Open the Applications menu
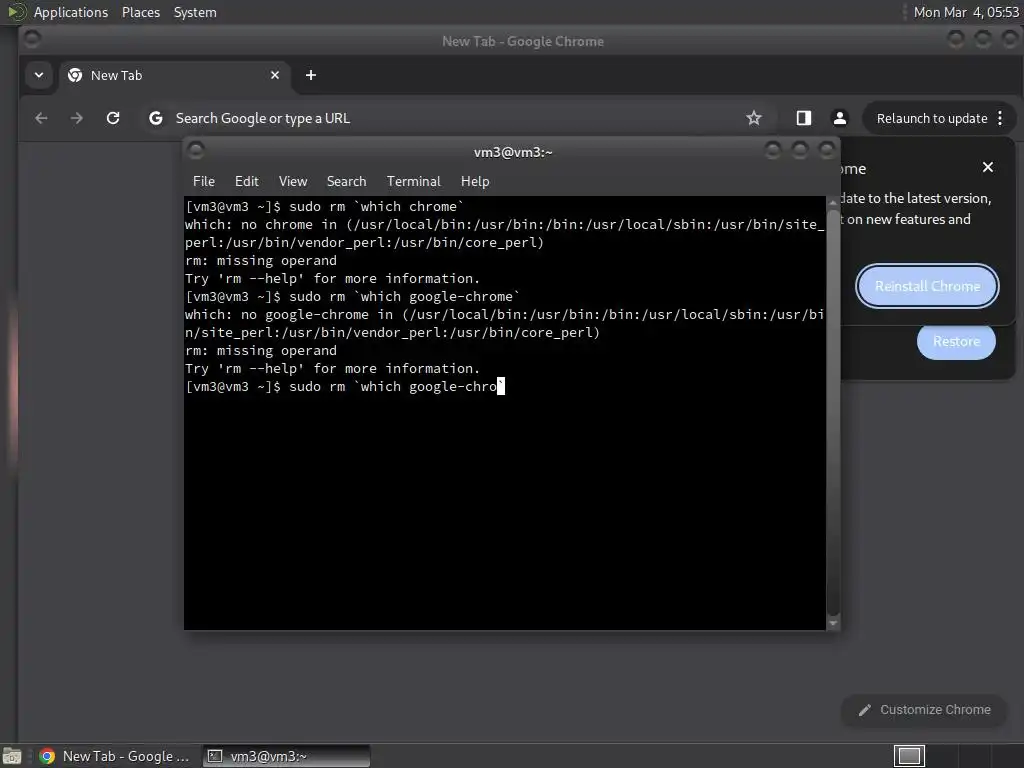 (x=71, y=12)
